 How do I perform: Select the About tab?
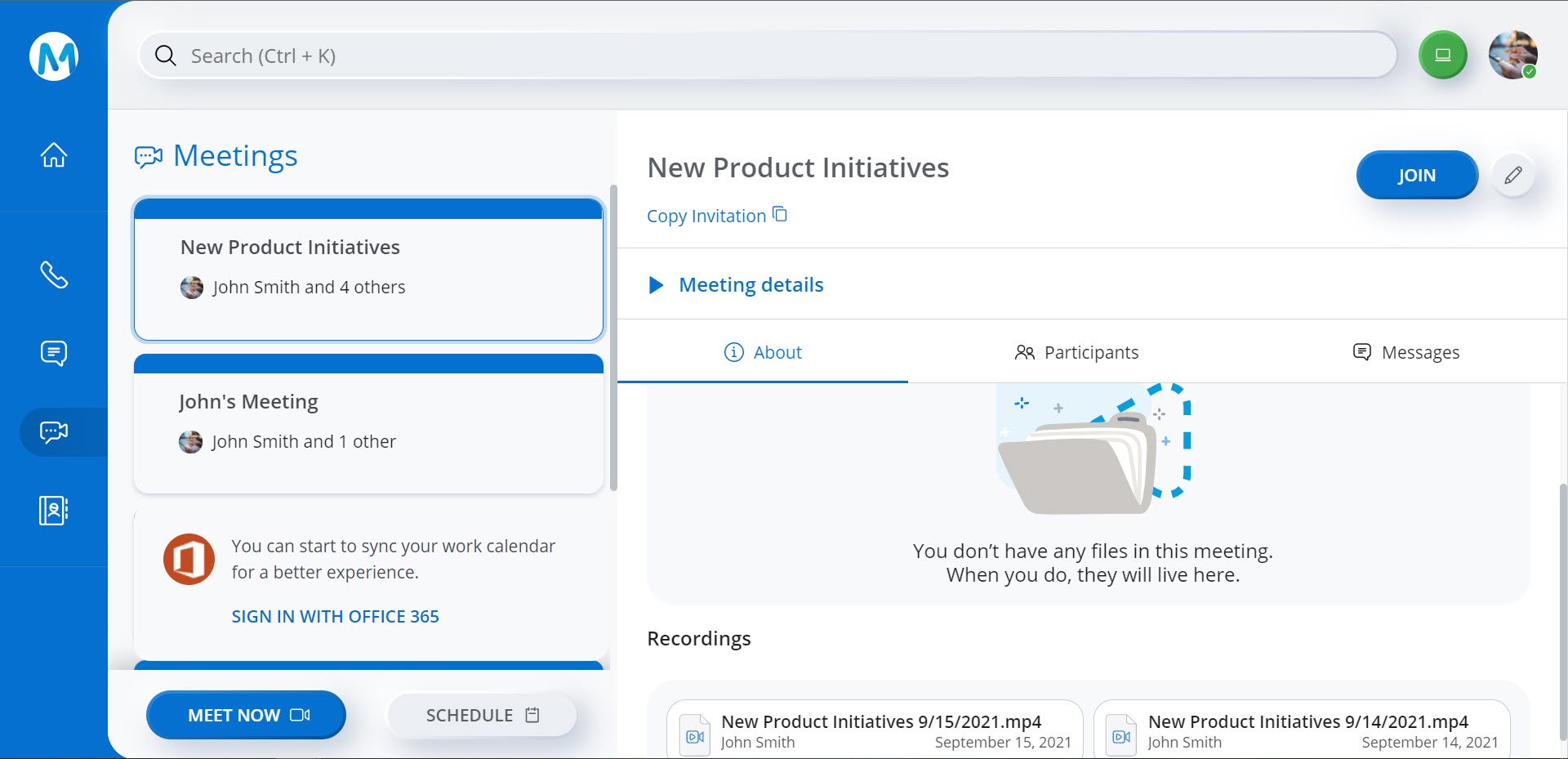(763, 352)
